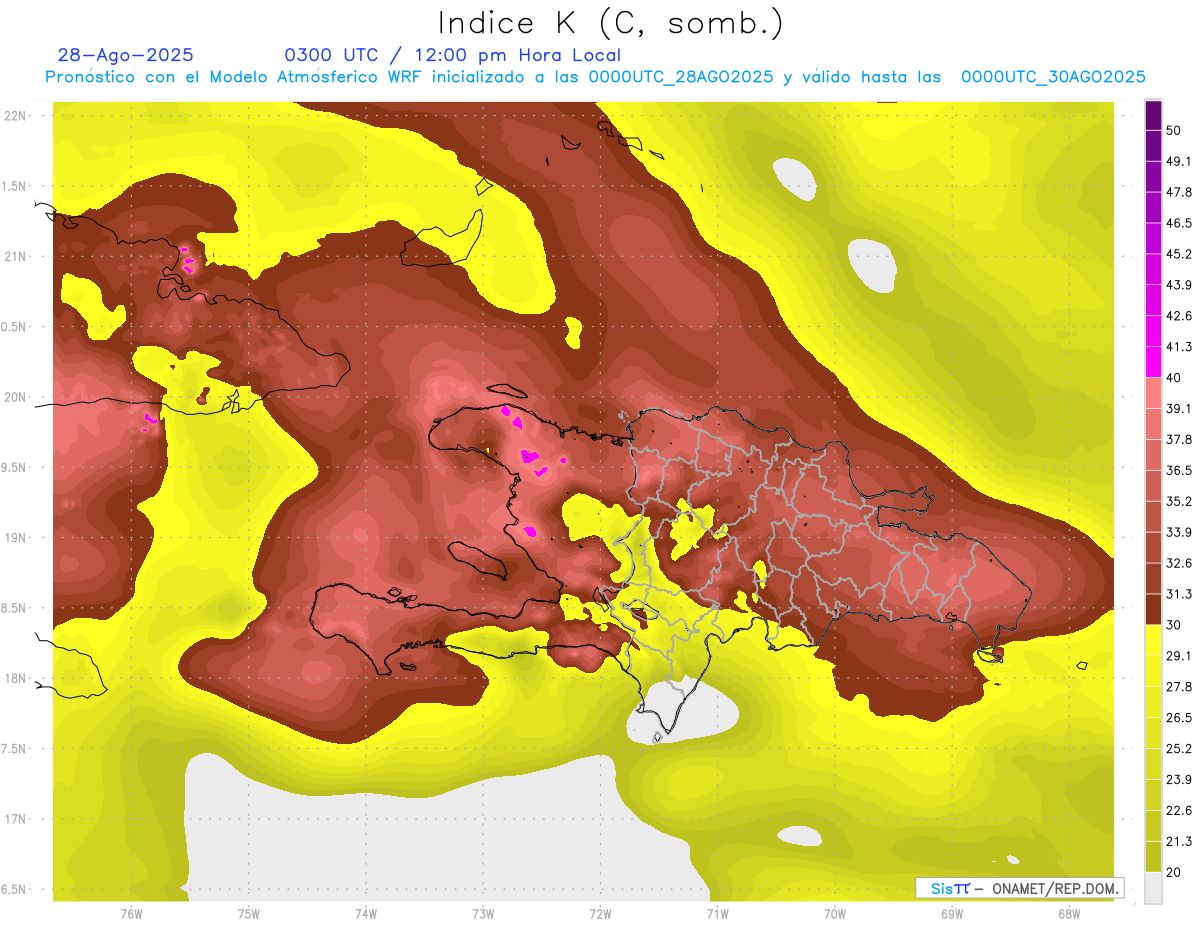Viewport: 1200px width, 927px height.
Task: Click the legend value '30'
Action: click(1174, 625)
